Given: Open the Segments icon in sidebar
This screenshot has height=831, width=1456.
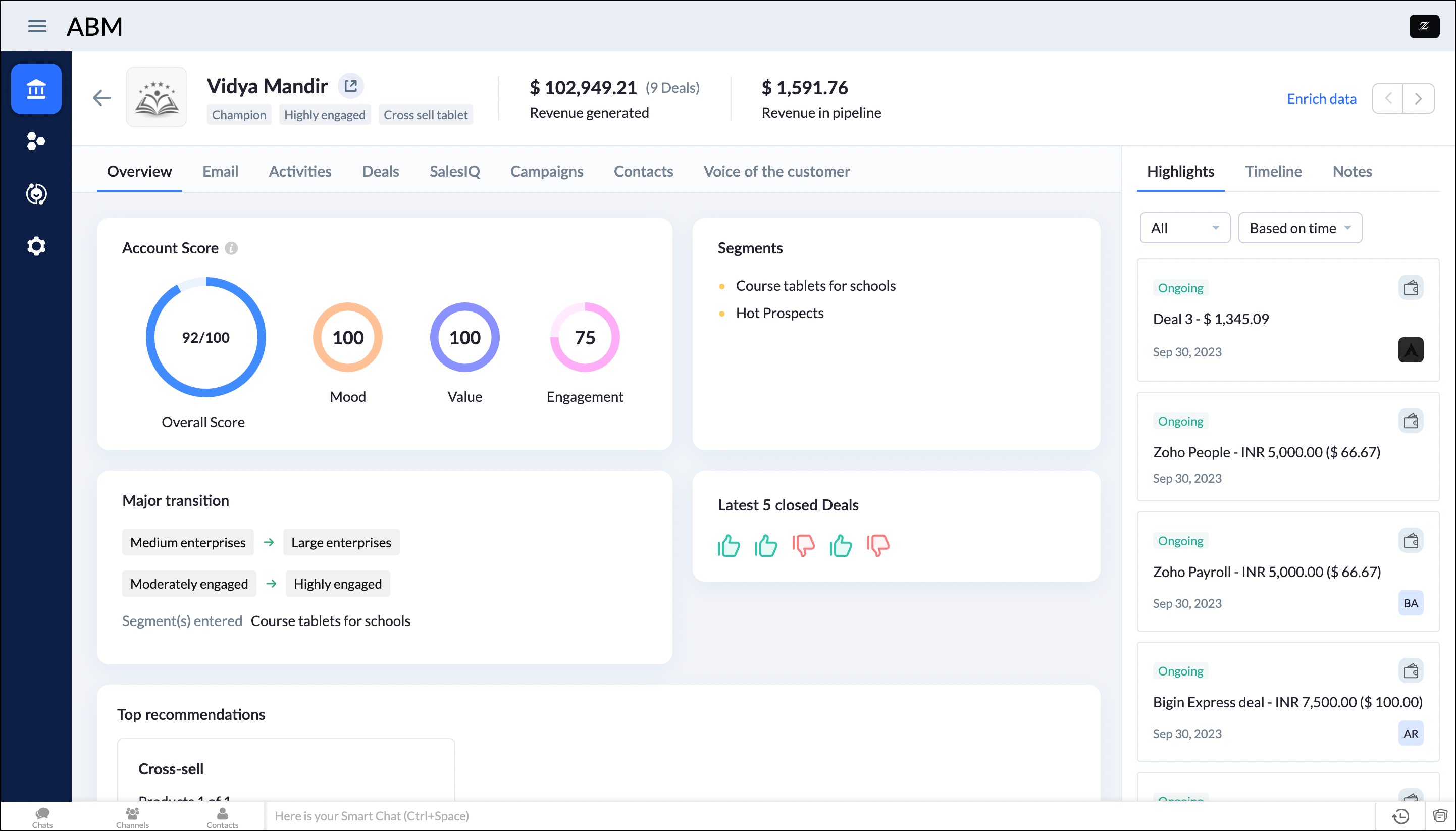Looking at the screenshot, I should tap(36, 141).
